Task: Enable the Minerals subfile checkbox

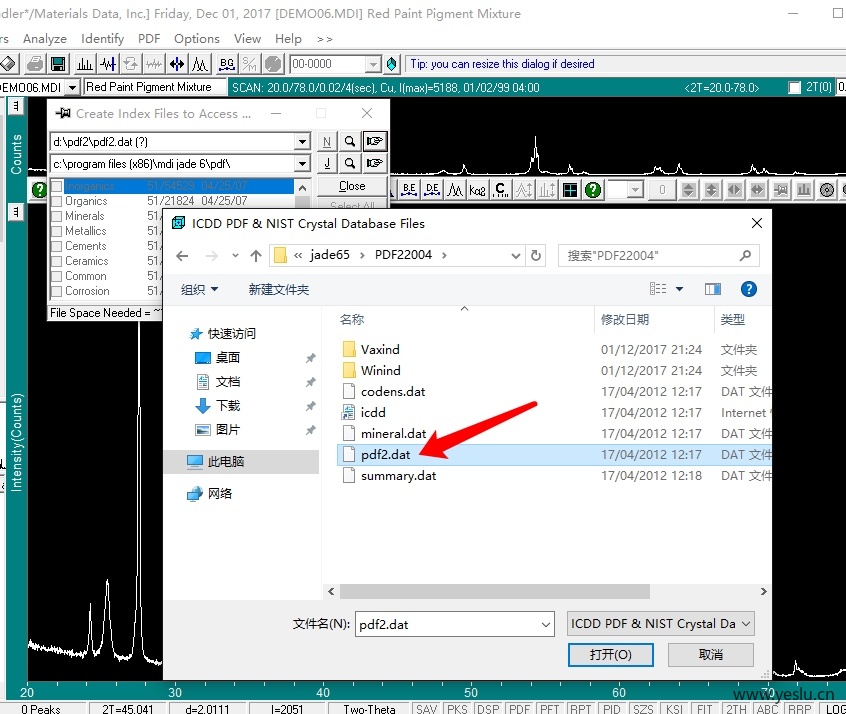Action: [x=57, y=216]
